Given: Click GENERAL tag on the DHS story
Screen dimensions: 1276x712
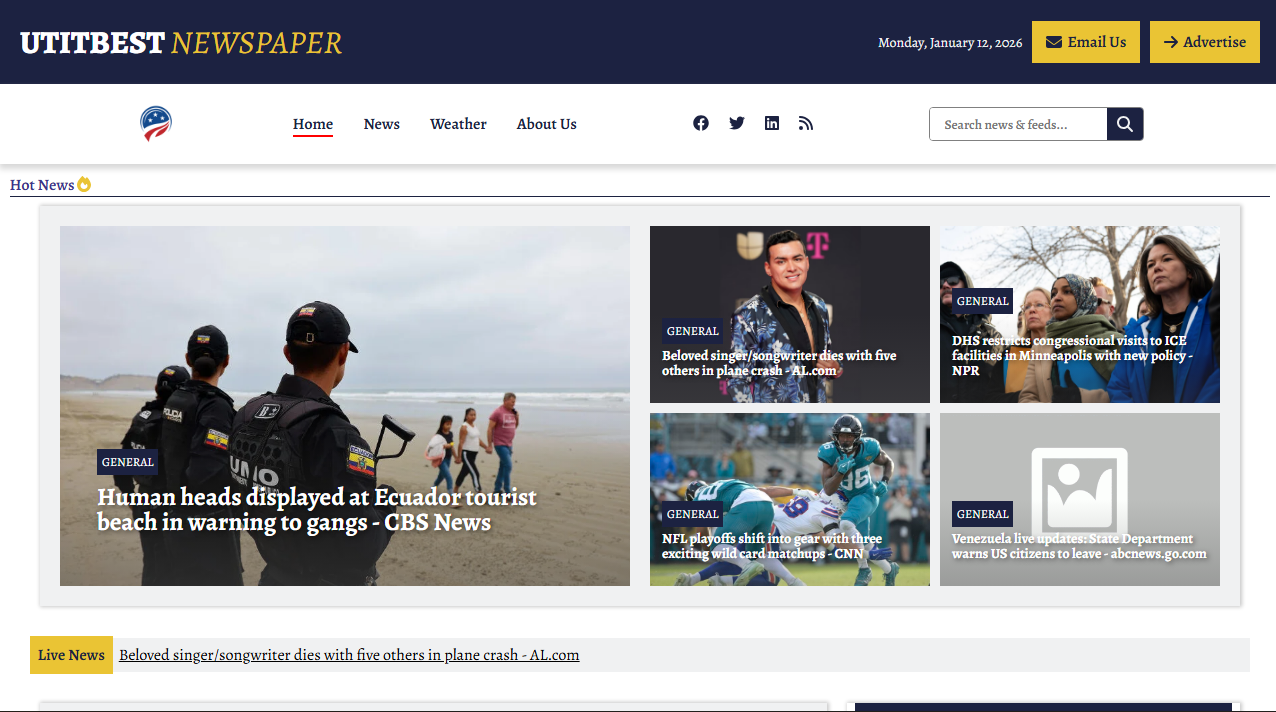Looking at the screenshot, I should pyautogui.click(x=983, y=301).
